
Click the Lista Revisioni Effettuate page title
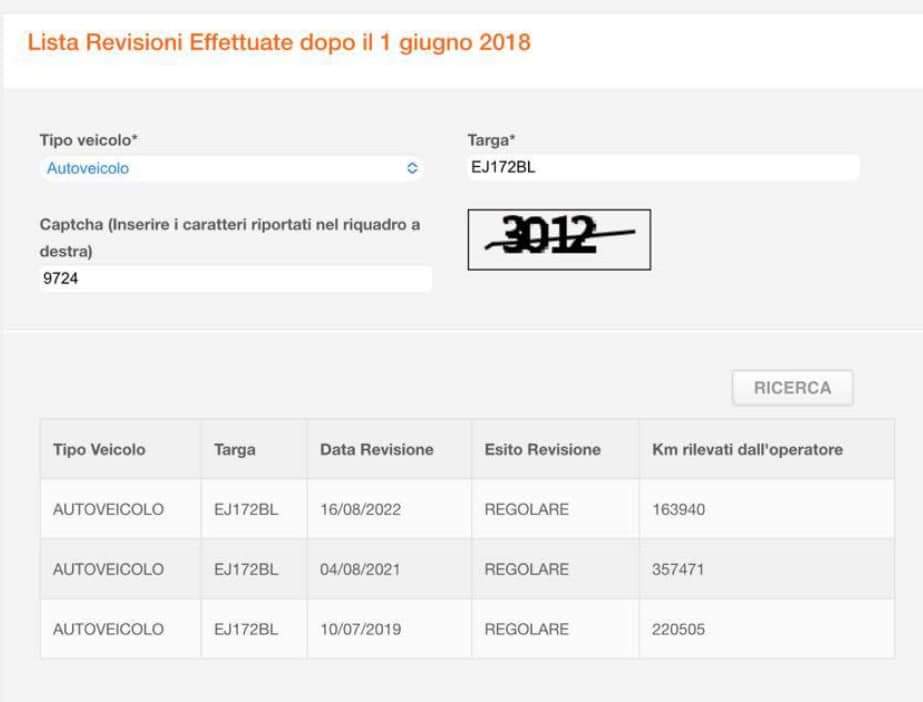pos(279,43)
